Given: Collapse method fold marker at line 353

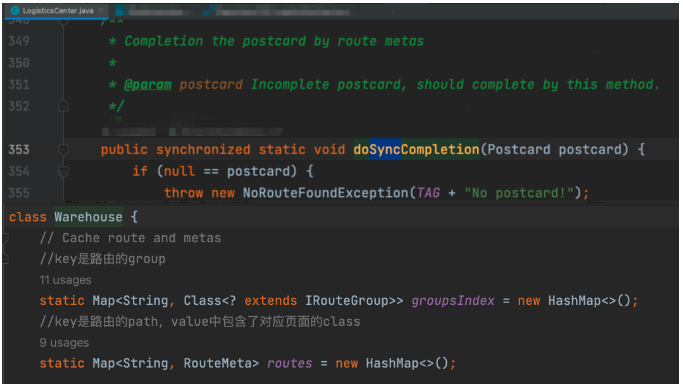Looking at the screenshot, I should click(x=63, y=150).
